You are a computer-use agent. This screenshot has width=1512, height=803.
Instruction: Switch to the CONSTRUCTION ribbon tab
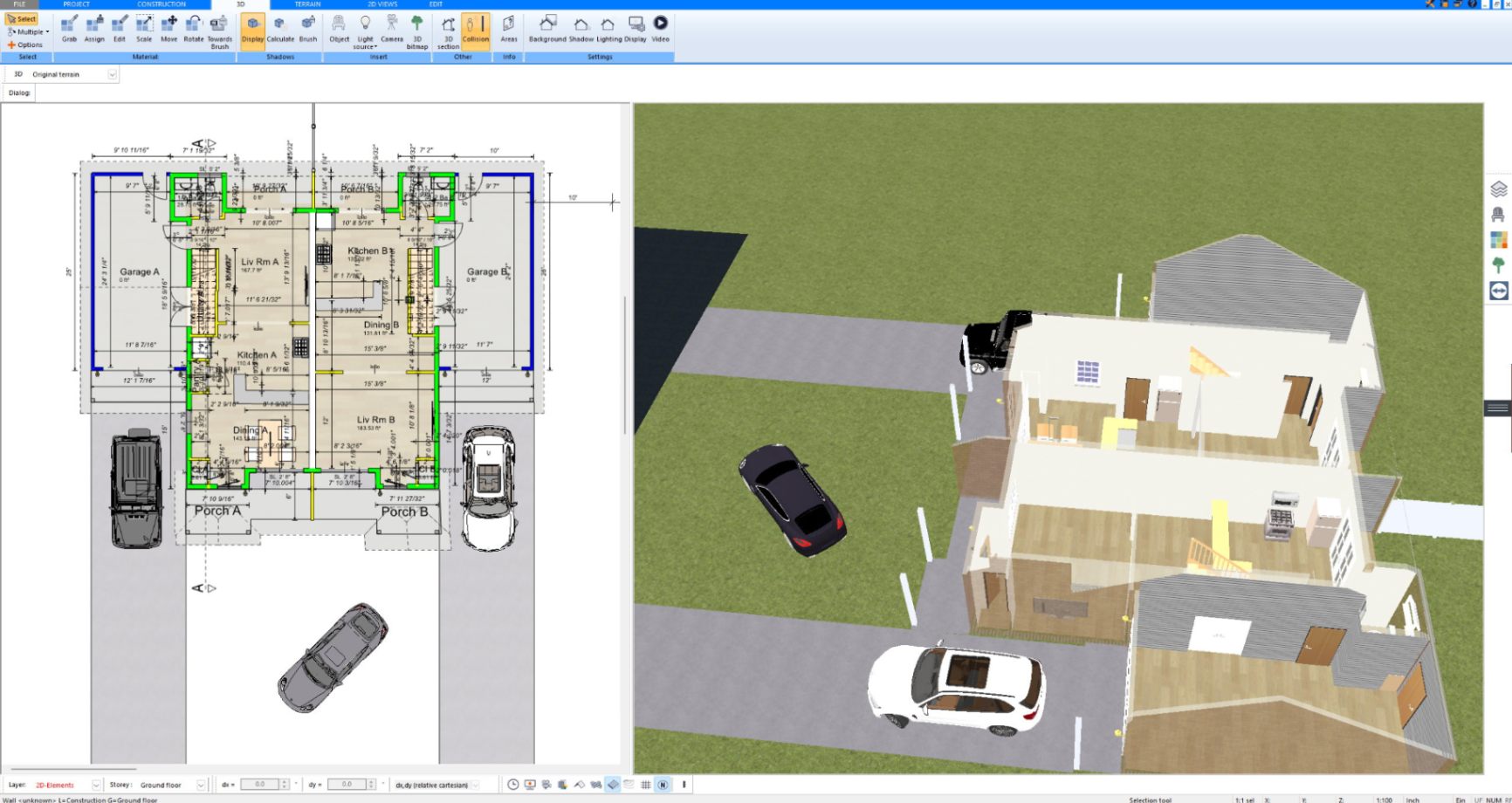tap(162, 4)
